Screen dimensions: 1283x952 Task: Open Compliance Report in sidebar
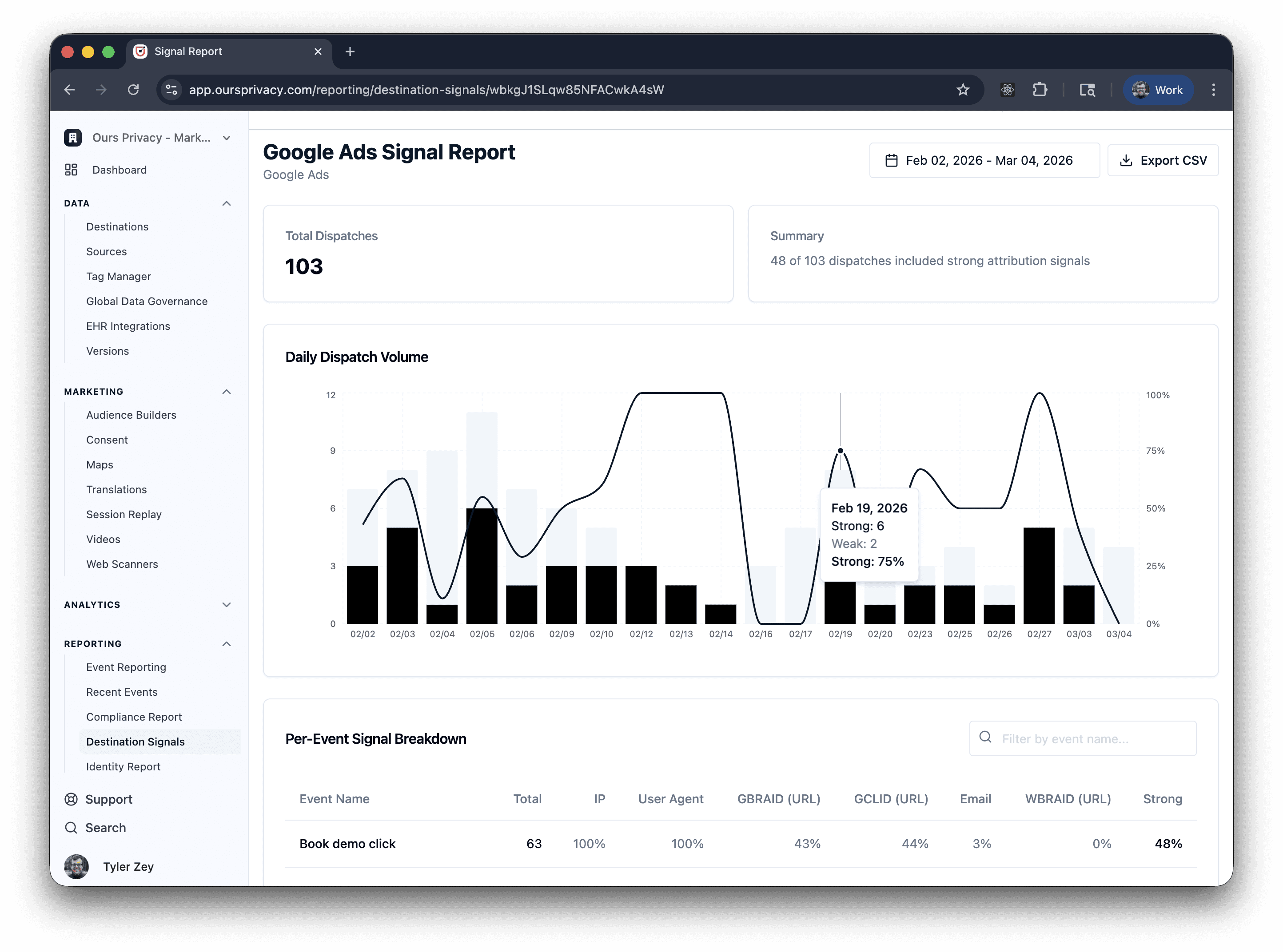tap(134, 717)
